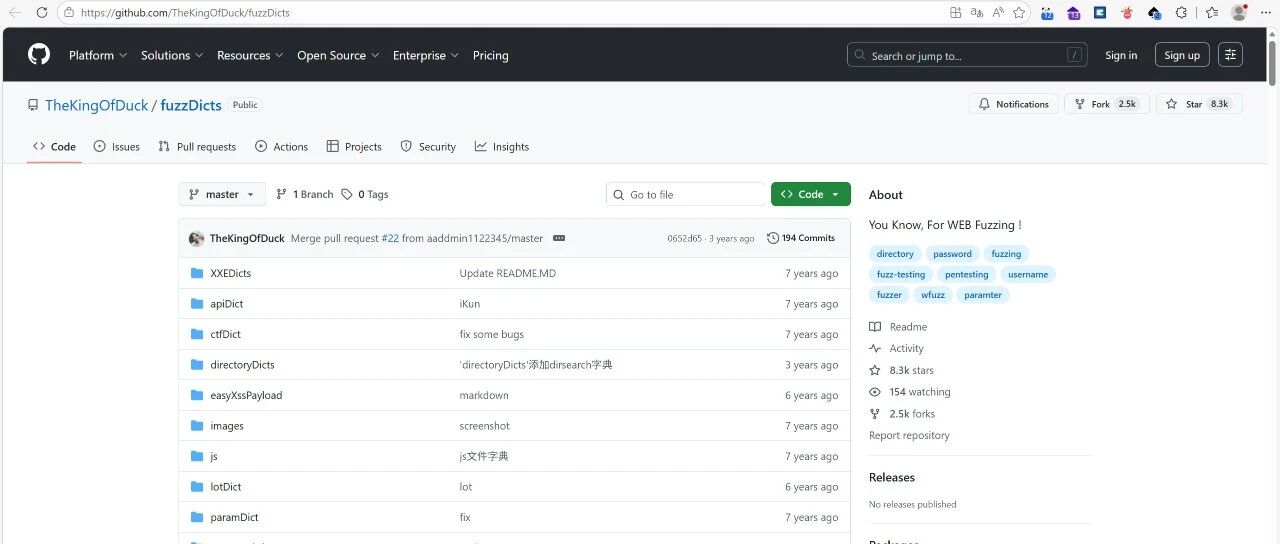Image resolution: width=1280 pixels, height=544 pixels.
Task: Select the Code tab
Action: click(x=54, y=146)
